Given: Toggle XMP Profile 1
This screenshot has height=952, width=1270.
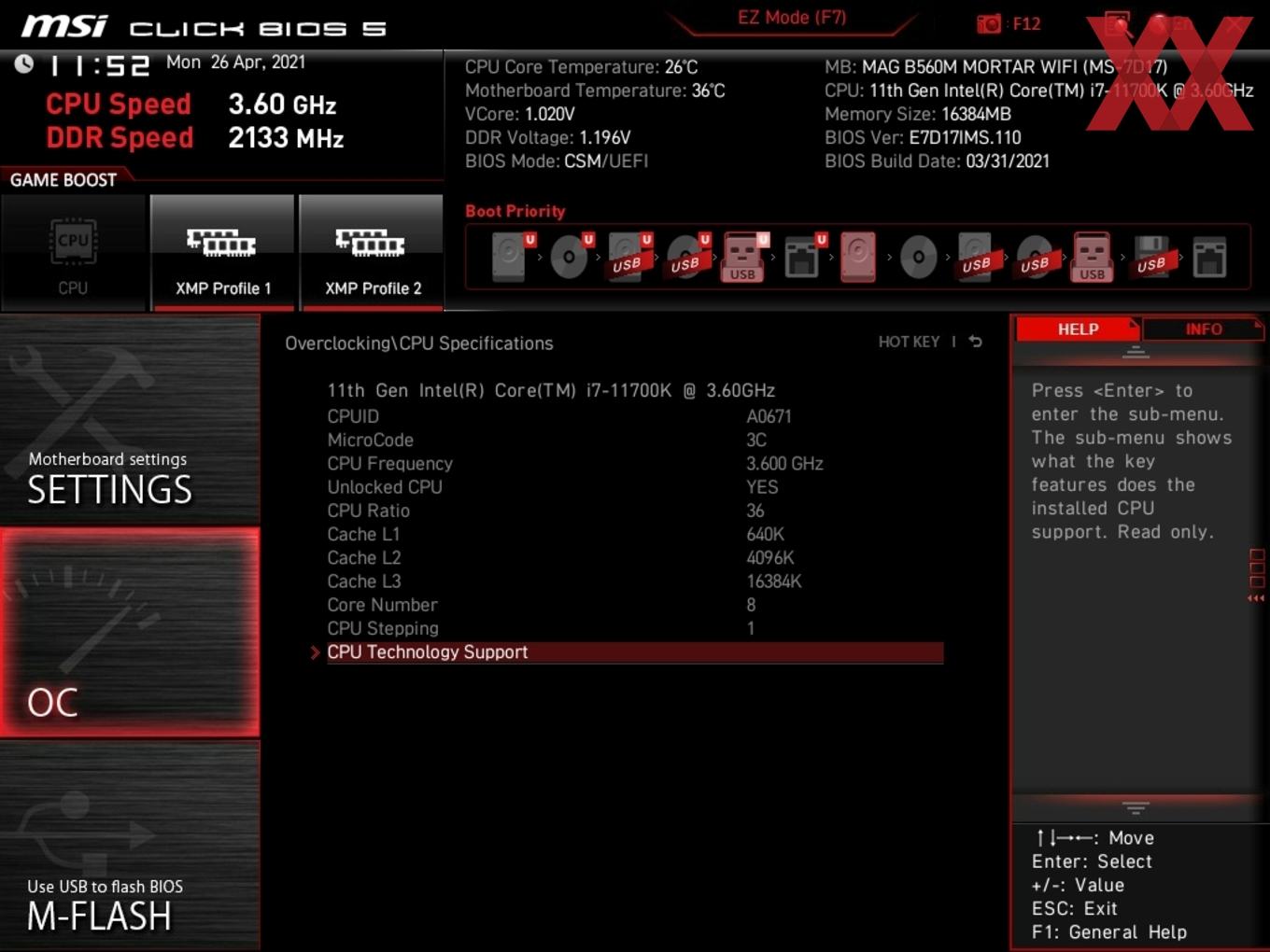Looking at the screenshot, I should [222, 252].
